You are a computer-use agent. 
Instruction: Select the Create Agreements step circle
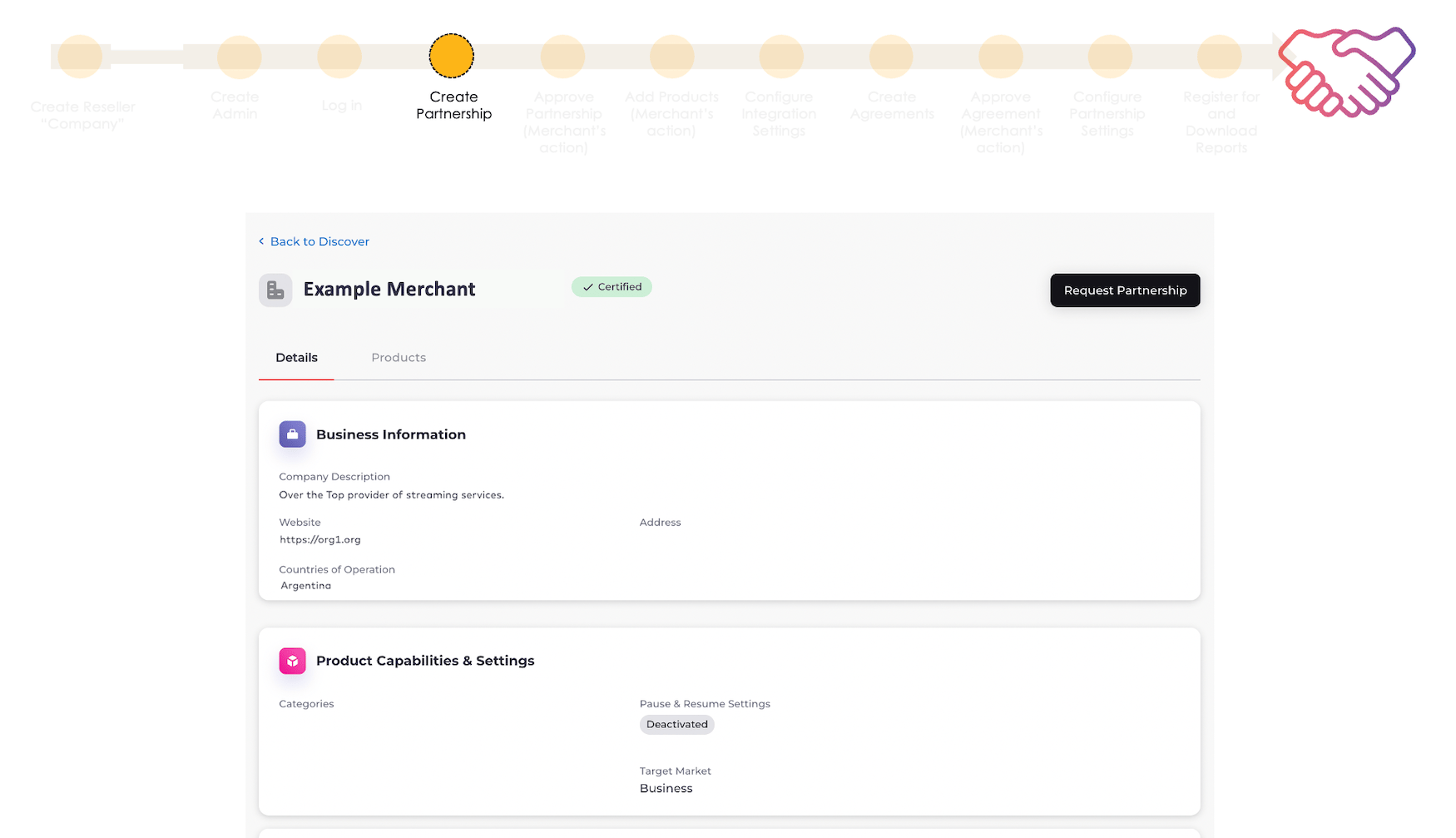(x=891, y=57)
